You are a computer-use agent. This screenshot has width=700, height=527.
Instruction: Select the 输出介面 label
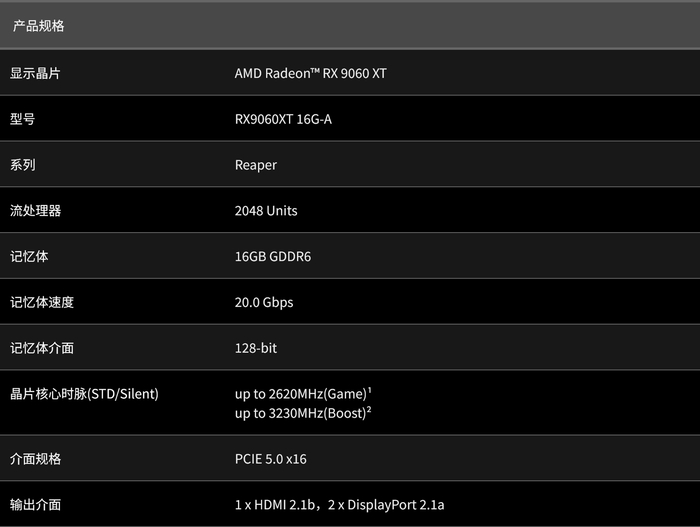pos(35,505)
